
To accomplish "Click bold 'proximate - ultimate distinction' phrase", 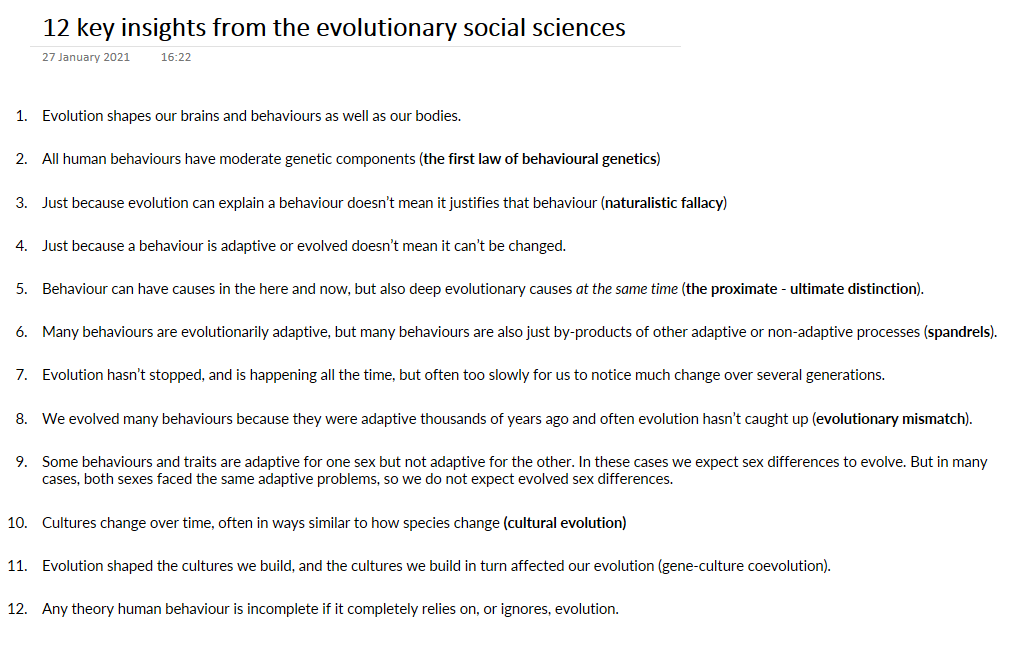I will click(x=802, y=289).
